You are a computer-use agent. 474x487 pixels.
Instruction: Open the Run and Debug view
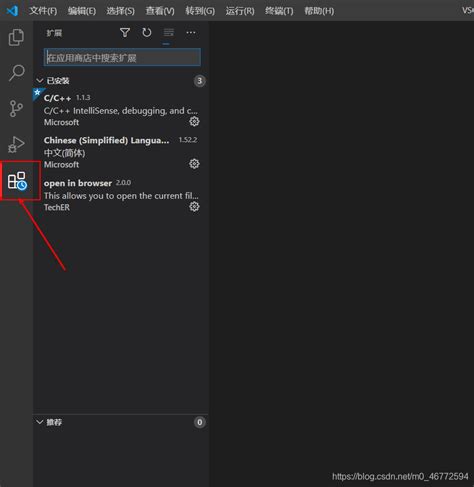[16, 144]
